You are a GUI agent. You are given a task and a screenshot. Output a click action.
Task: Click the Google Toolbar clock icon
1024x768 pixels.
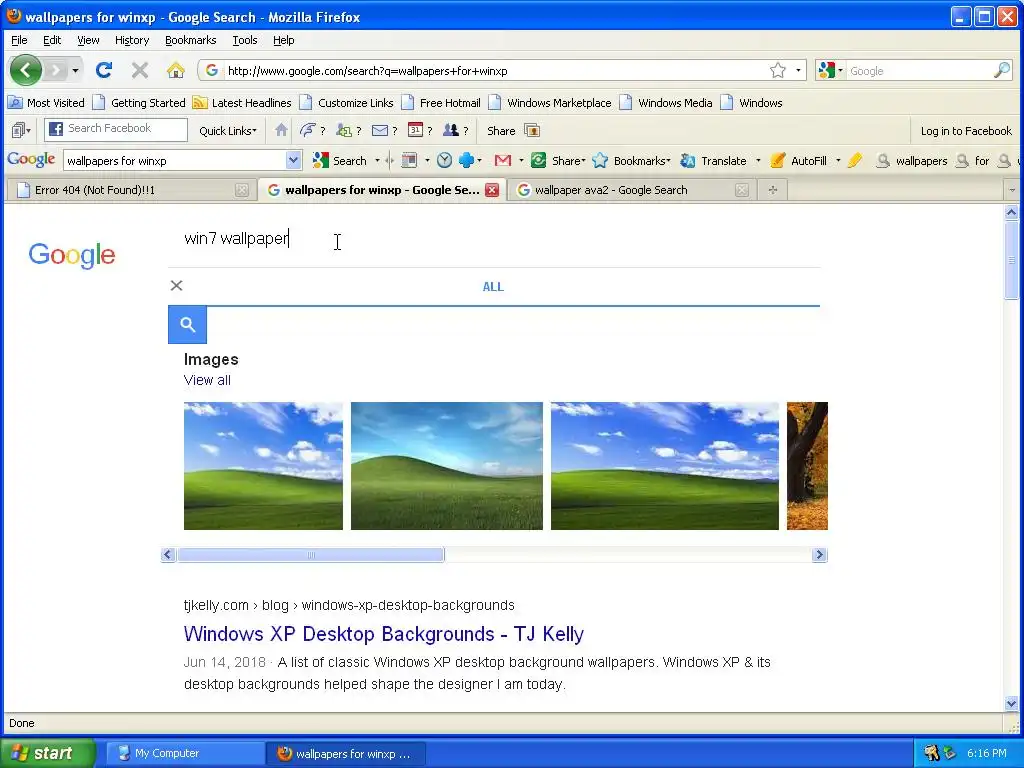(x=444, y=160)
